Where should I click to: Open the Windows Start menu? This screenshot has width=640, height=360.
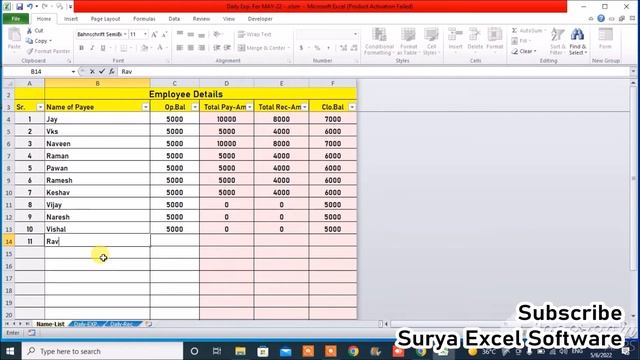(10, 351)
